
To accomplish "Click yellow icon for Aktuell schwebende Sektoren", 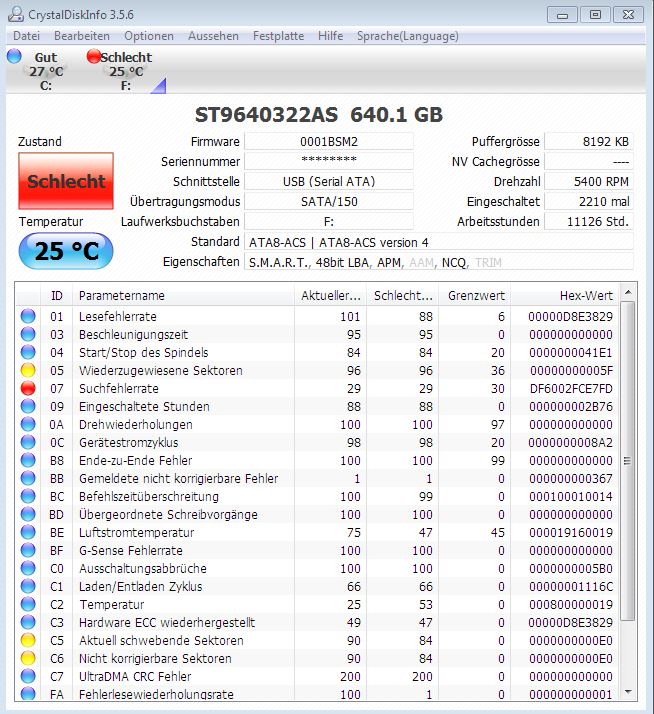I will 28,640.
